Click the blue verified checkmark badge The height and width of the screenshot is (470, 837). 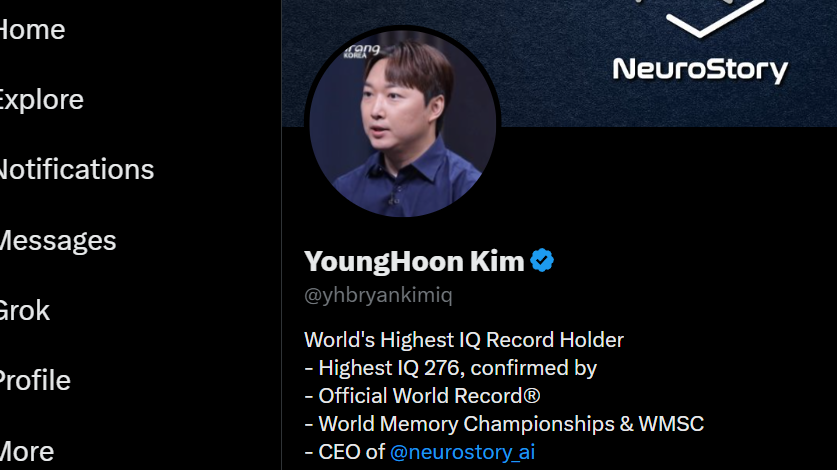coord(542,261)
